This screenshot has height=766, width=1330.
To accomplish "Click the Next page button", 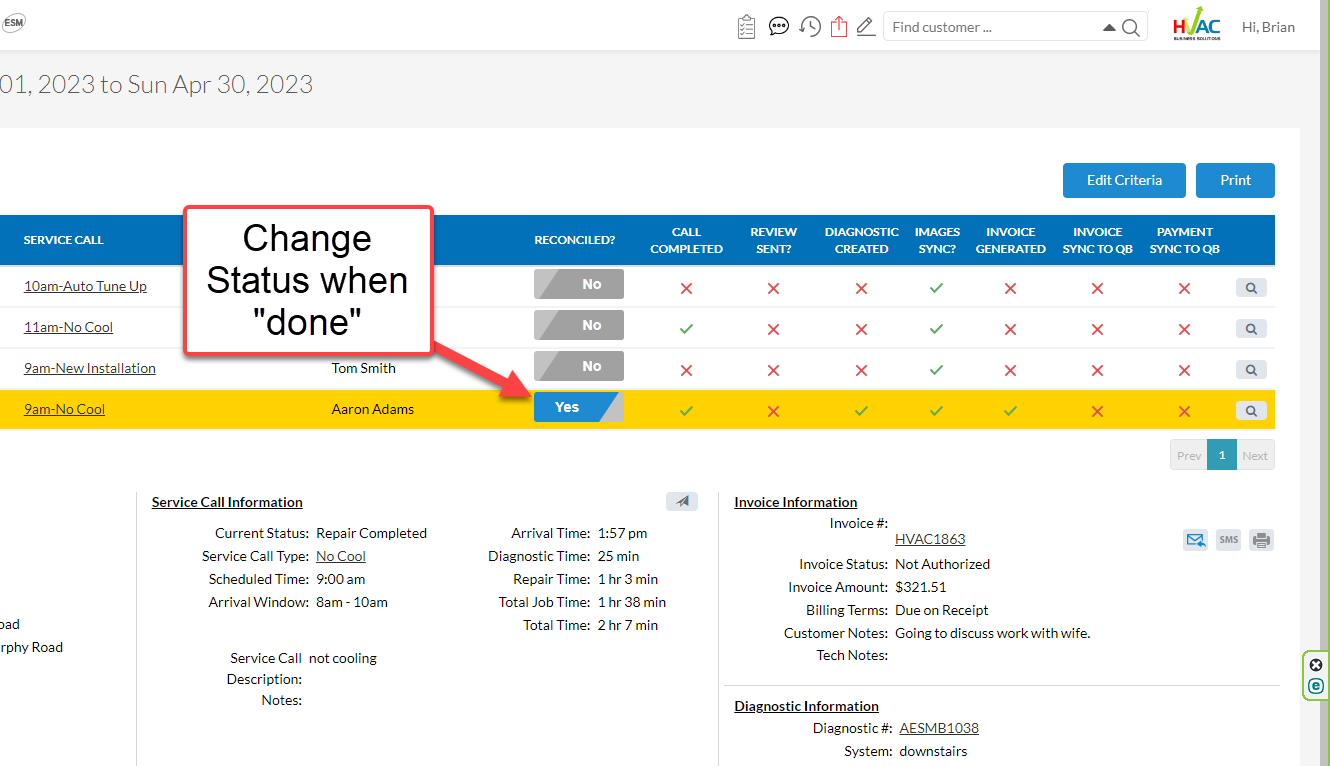I will click(x=1255, y=455).
